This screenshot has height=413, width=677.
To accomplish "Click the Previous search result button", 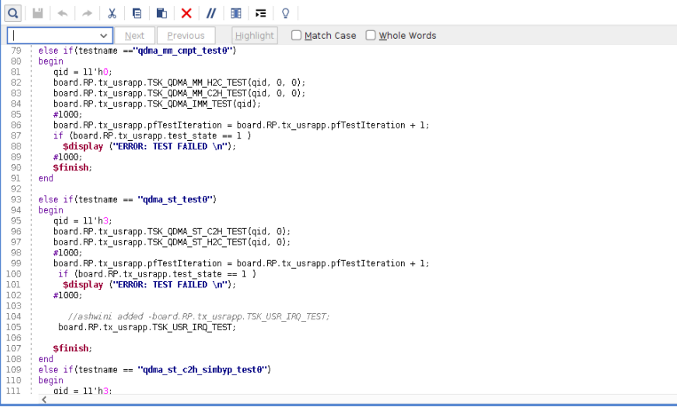I will (186, 36).
